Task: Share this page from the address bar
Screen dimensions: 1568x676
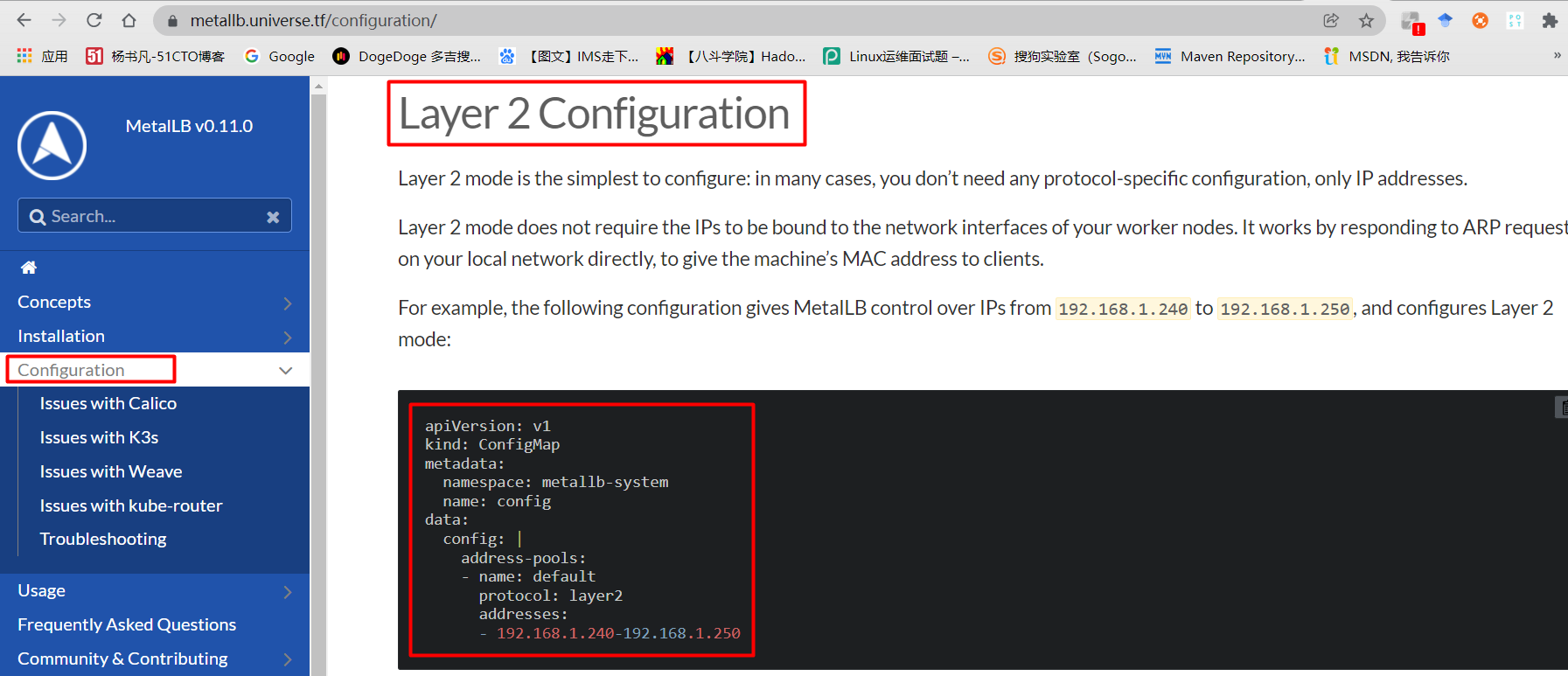Action: pyautogui.click(x=1331, y=20)
